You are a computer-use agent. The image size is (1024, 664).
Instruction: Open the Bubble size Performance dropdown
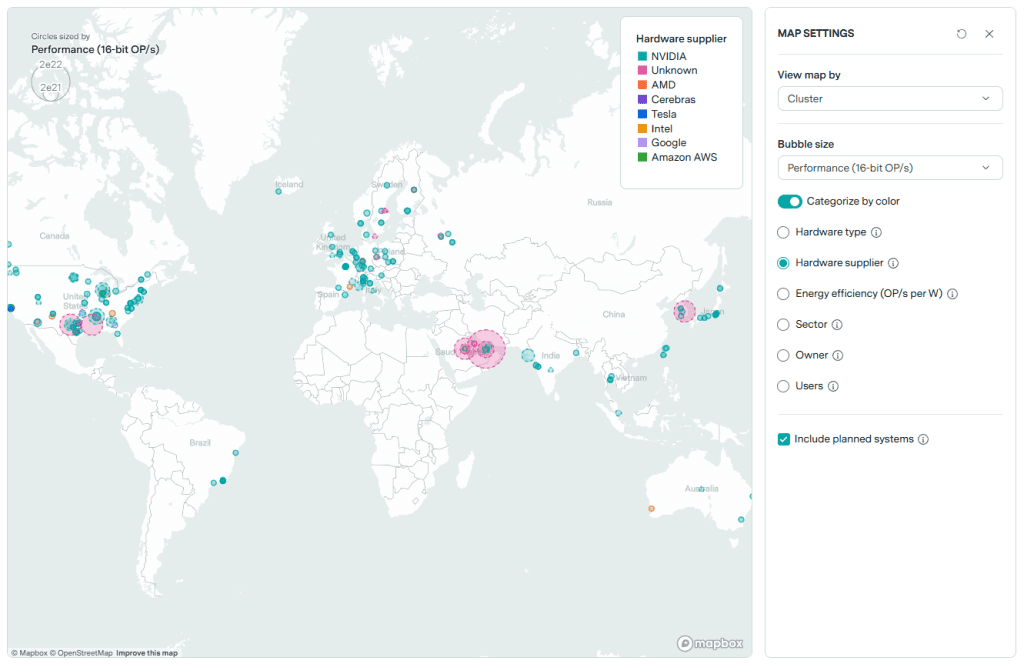[889, 168]
